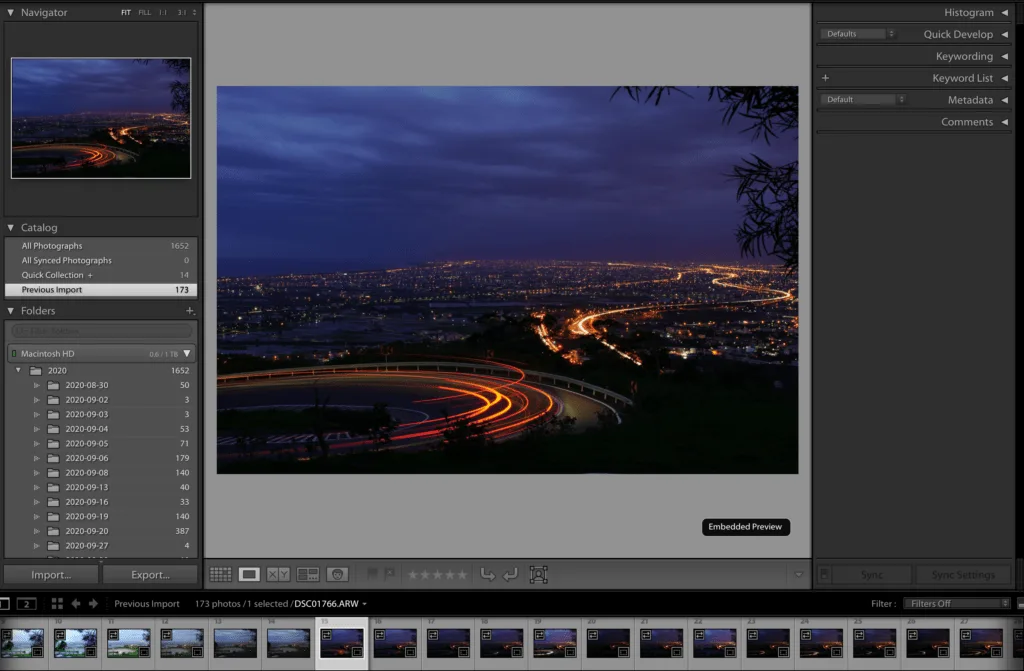Select filmstrip thumbnail number 10

tap(75, 642)
